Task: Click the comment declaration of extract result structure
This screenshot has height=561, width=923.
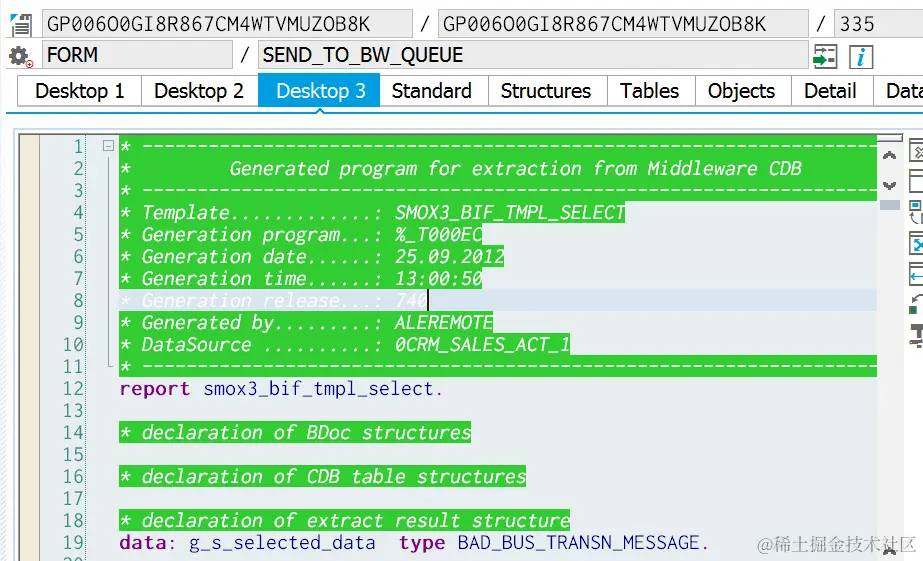Action: 344,520
